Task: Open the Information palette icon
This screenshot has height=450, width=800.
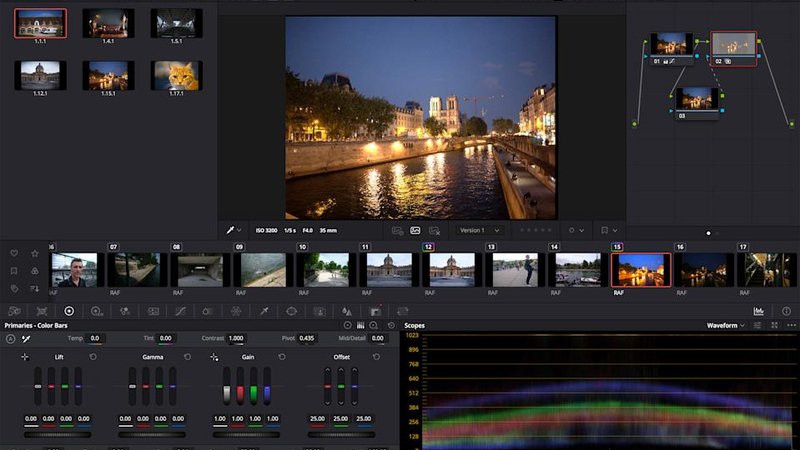Action: tap(786, 311)
